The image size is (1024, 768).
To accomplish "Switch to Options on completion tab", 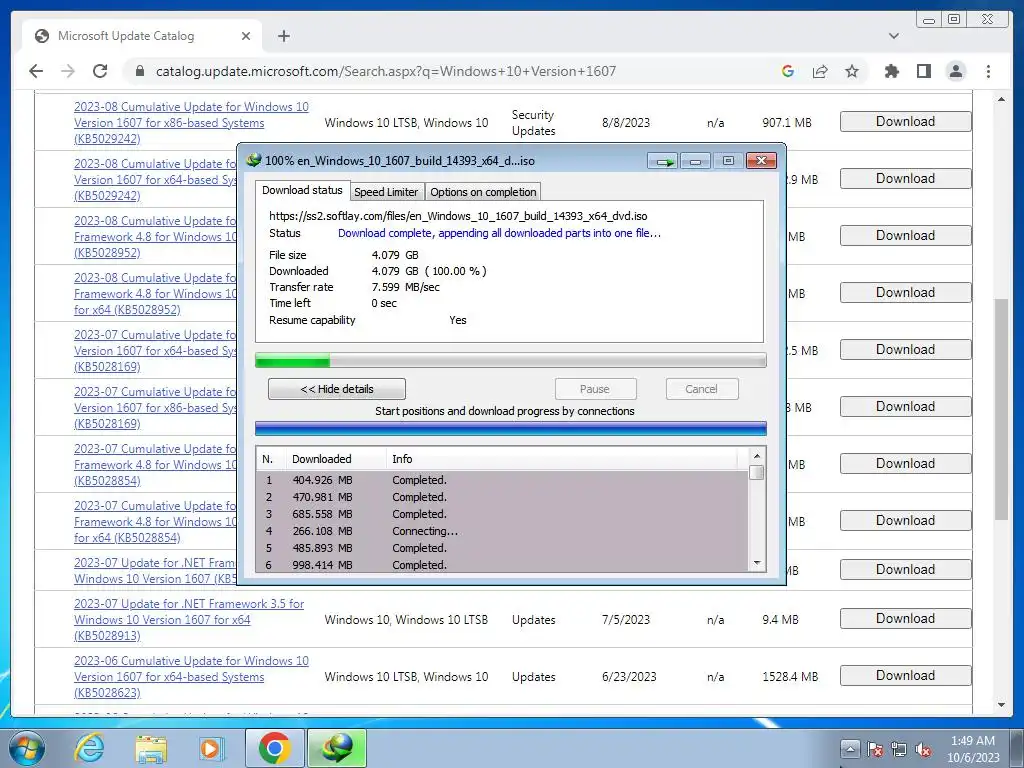I will click(x=483, y=192).
